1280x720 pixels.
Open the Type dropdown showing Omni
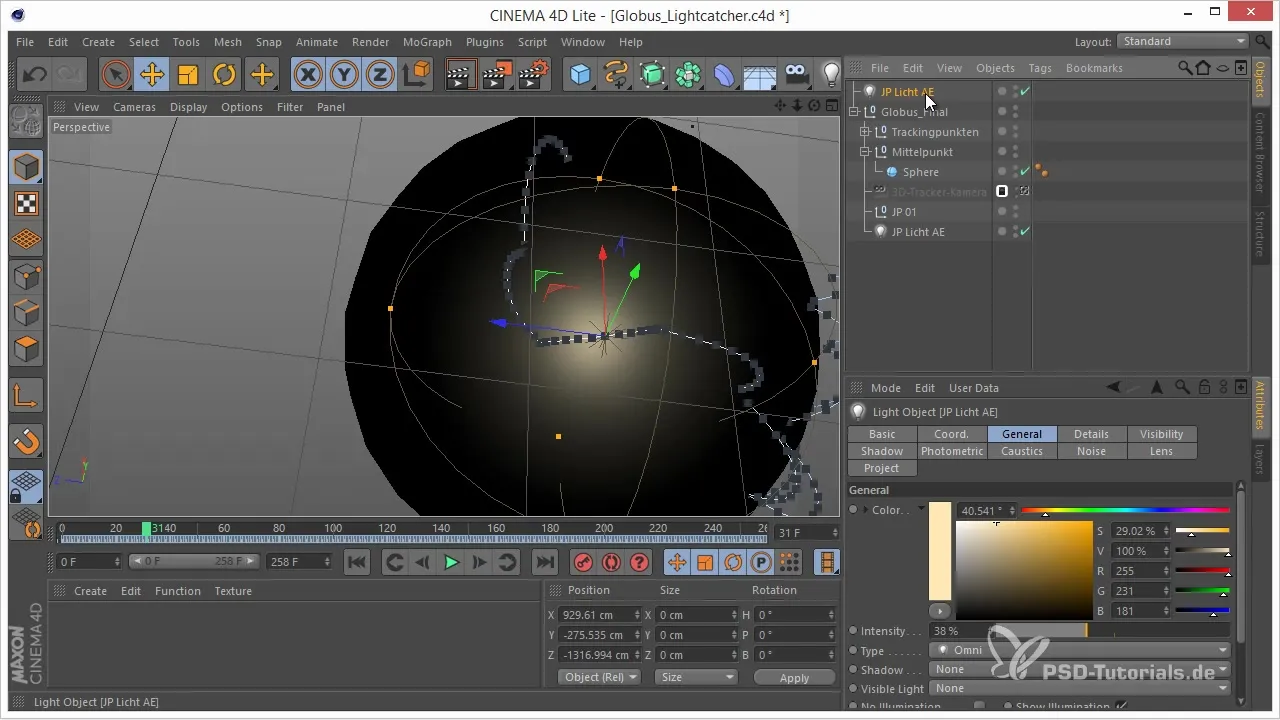(1080, 650)
